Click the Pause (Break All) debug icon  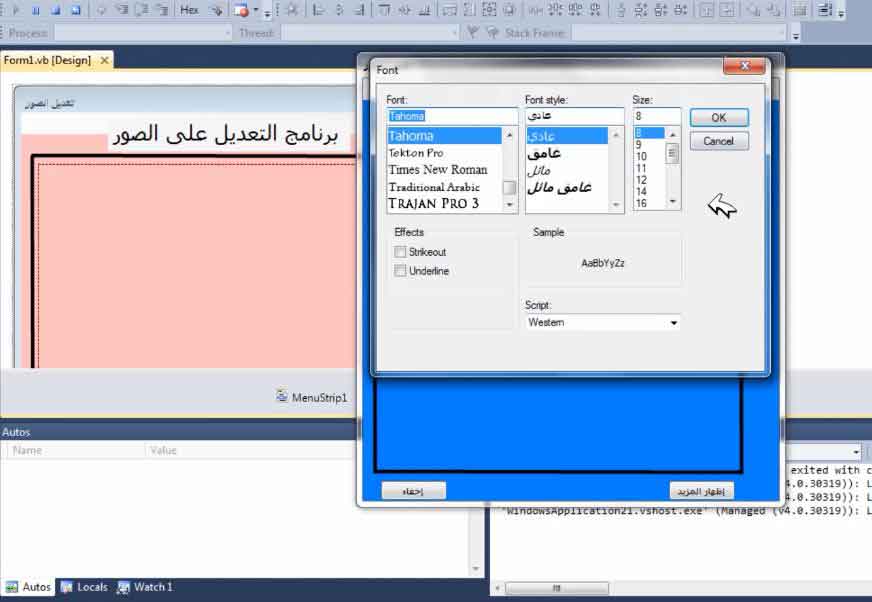[x=36, y=10]
